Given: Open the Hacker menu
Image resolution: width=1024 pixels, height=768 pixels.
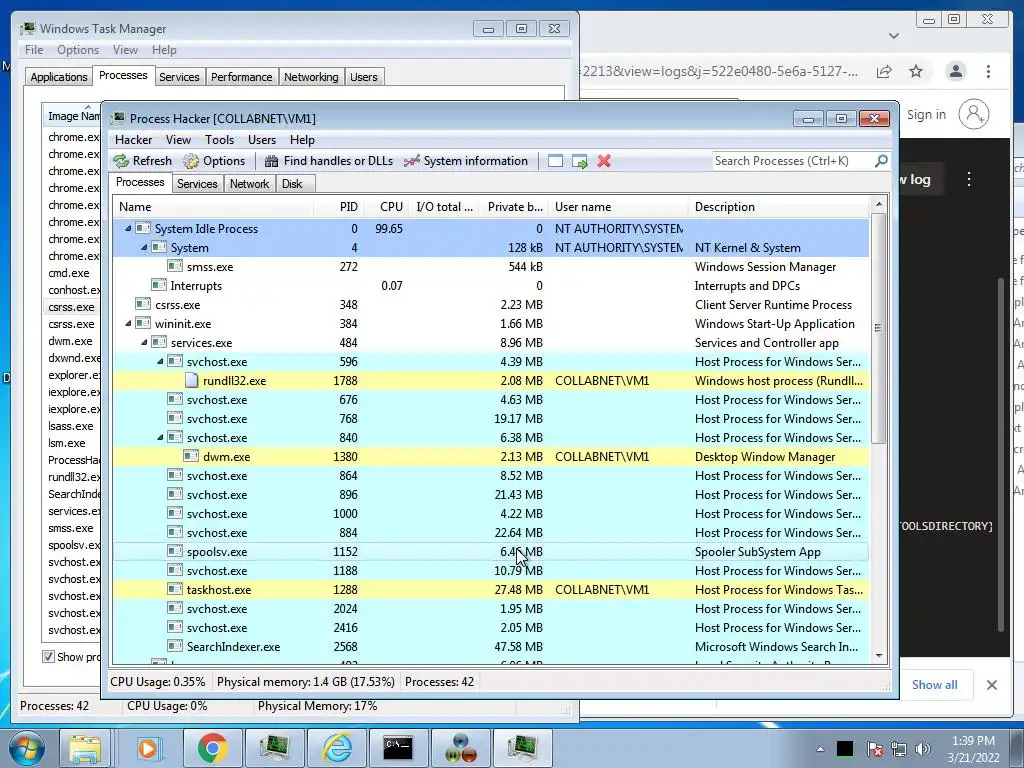Looking at the screenshot, I should (x=133, y=140).
